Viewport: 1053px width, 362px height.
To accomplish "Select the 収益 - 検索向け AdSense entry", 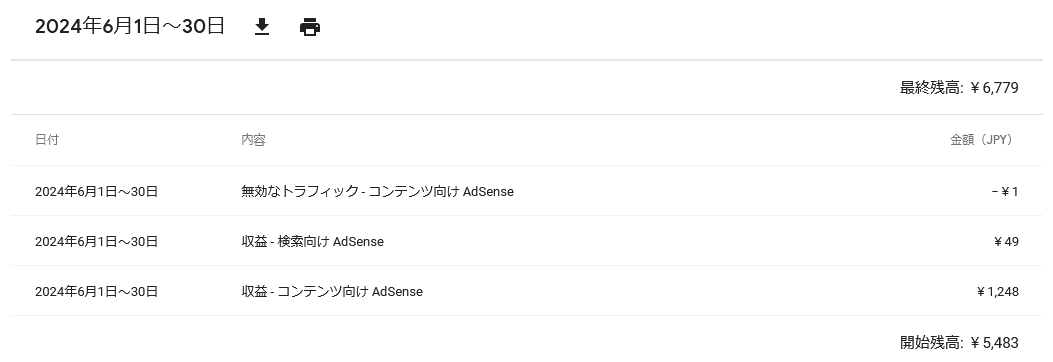I will click(312, 242).
